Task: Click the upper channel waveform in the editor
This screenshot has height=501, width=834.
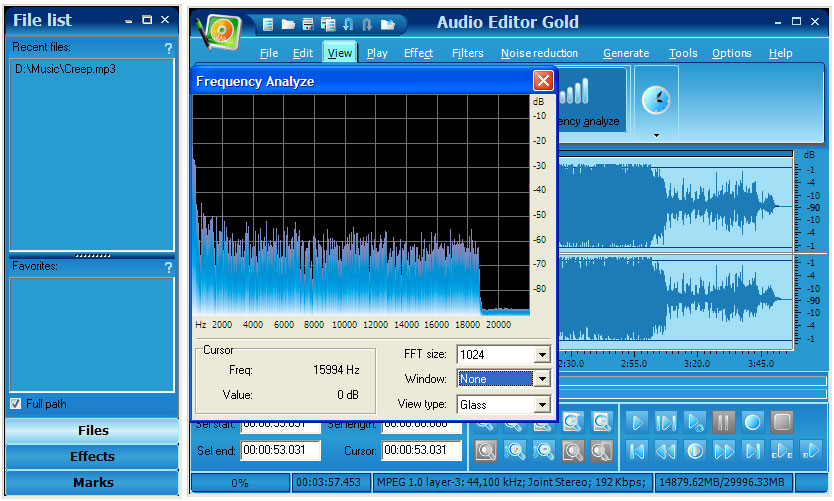Action: (675, 205)
